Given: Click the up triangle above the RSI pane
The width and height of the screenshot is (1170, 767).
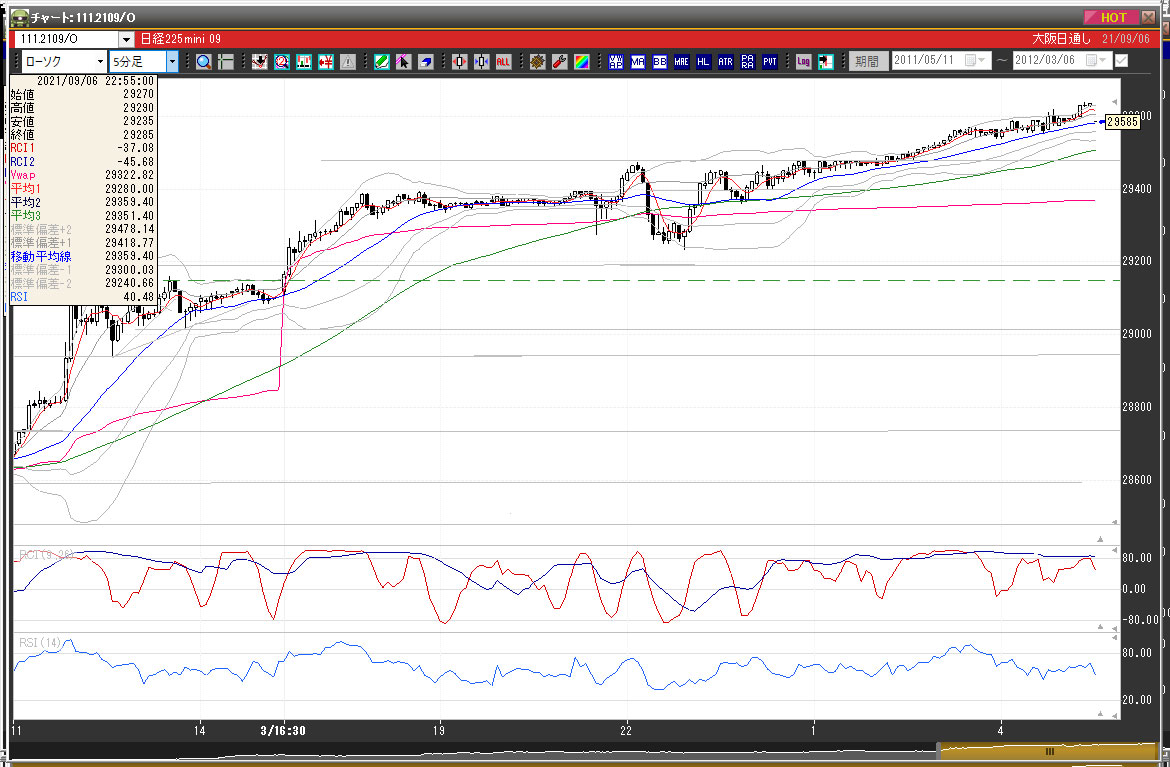Looking at the screenshot, I should coord(1100,627).
